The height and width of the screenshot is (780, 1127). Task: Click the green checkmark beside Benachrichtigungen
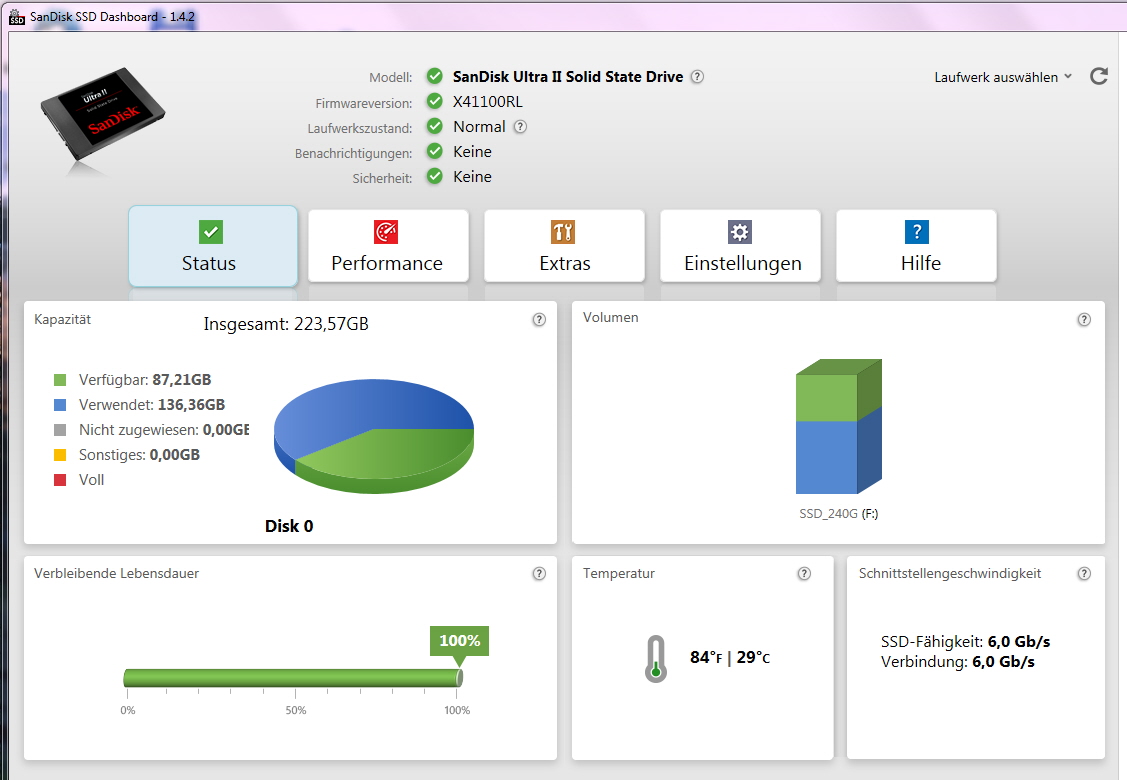[435, 151]
